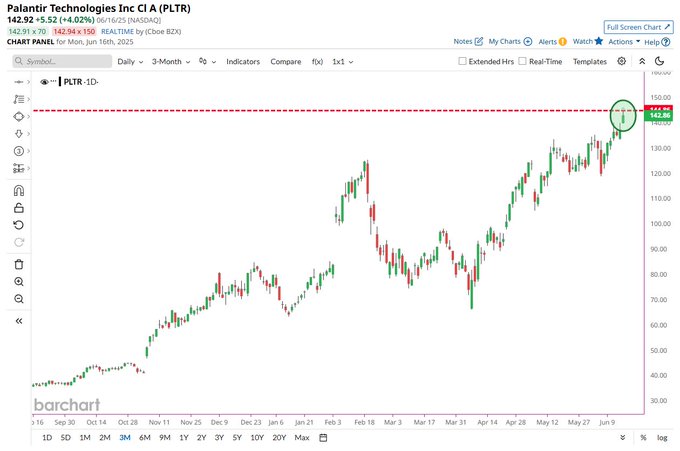
Task: Redo the chart action
Action: tap(19, 242)
